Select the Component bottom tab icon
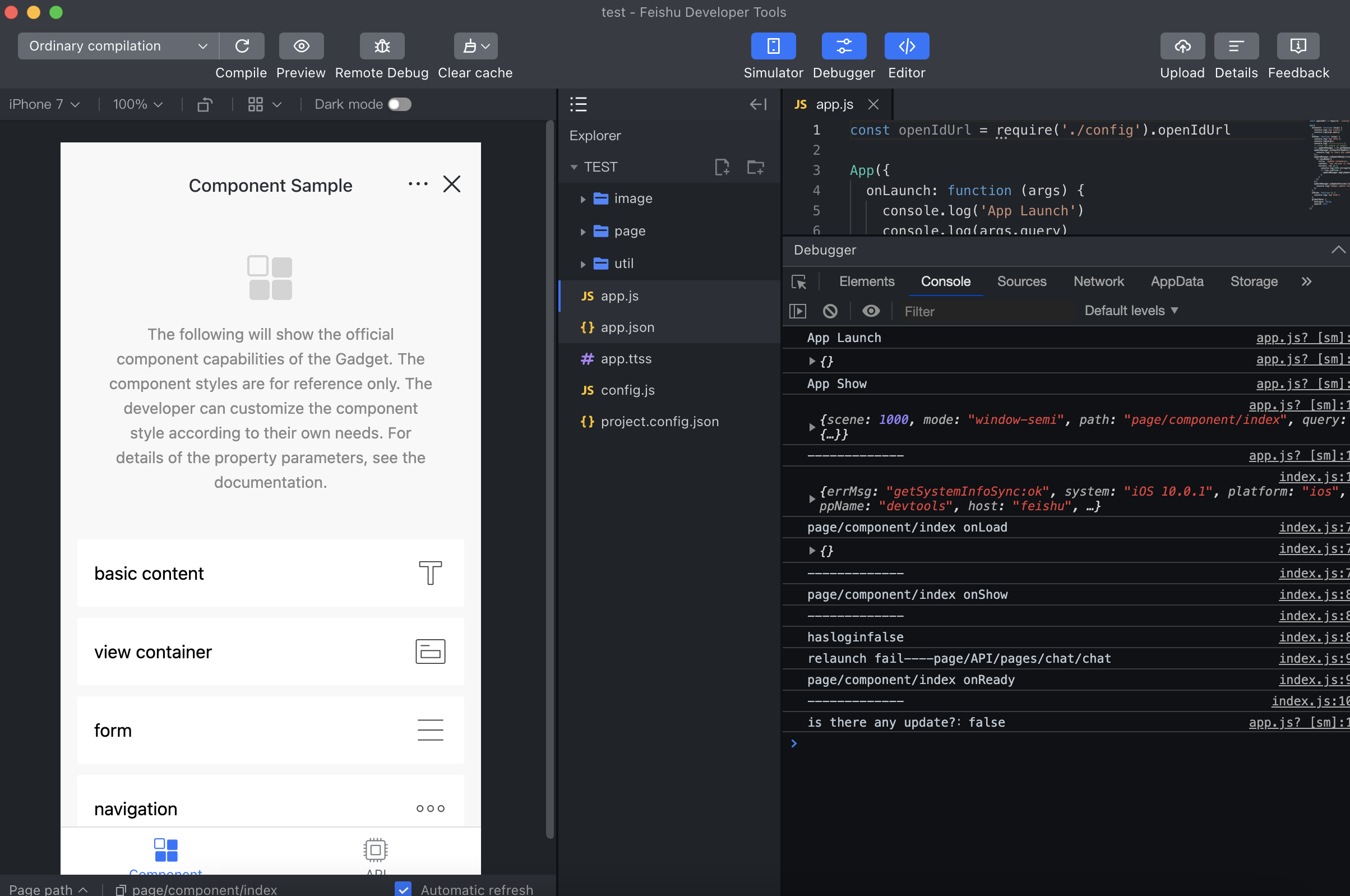 coord(166,849)
